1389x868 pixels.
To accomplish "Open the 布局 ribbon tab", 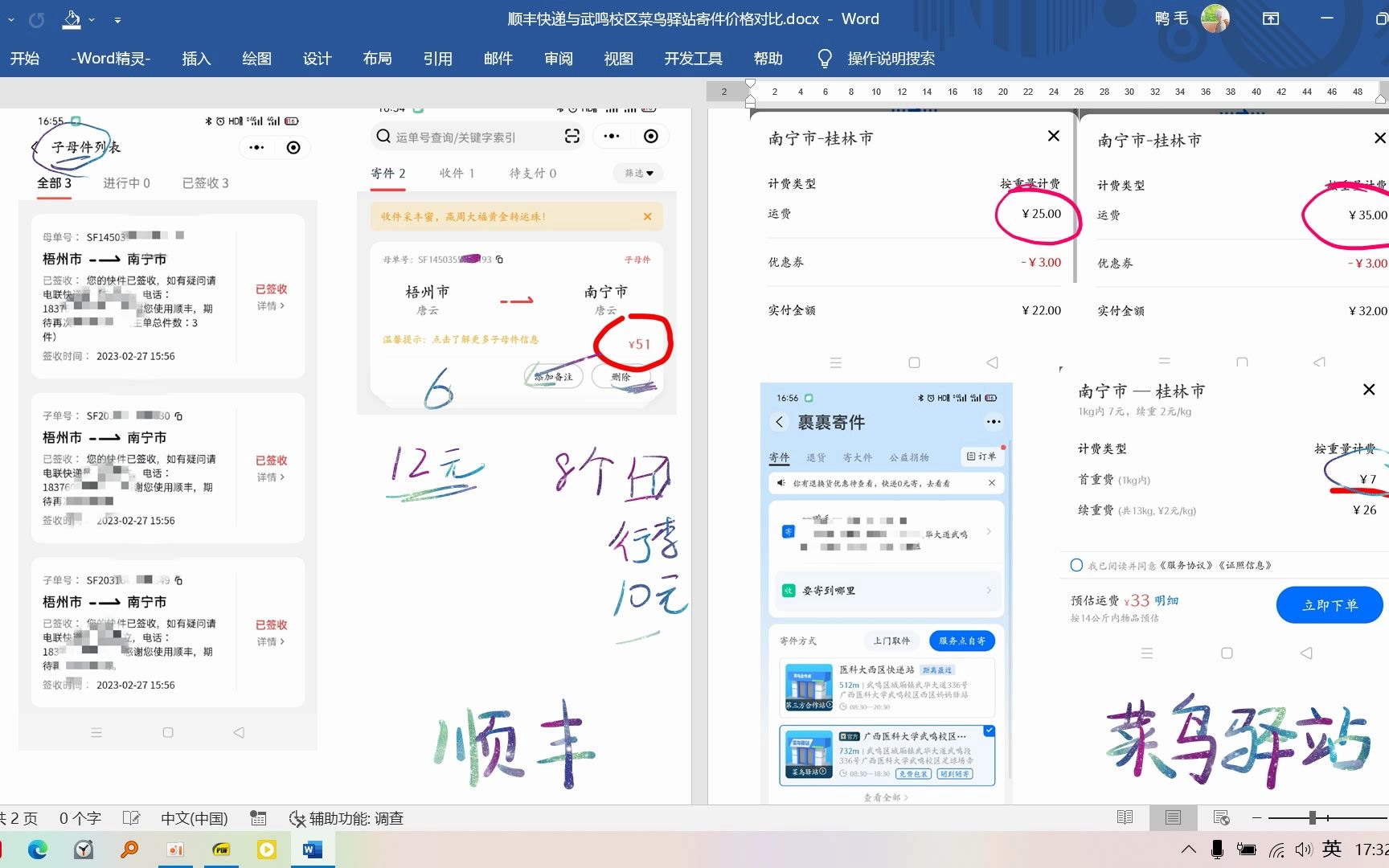I will pos(377,59).
